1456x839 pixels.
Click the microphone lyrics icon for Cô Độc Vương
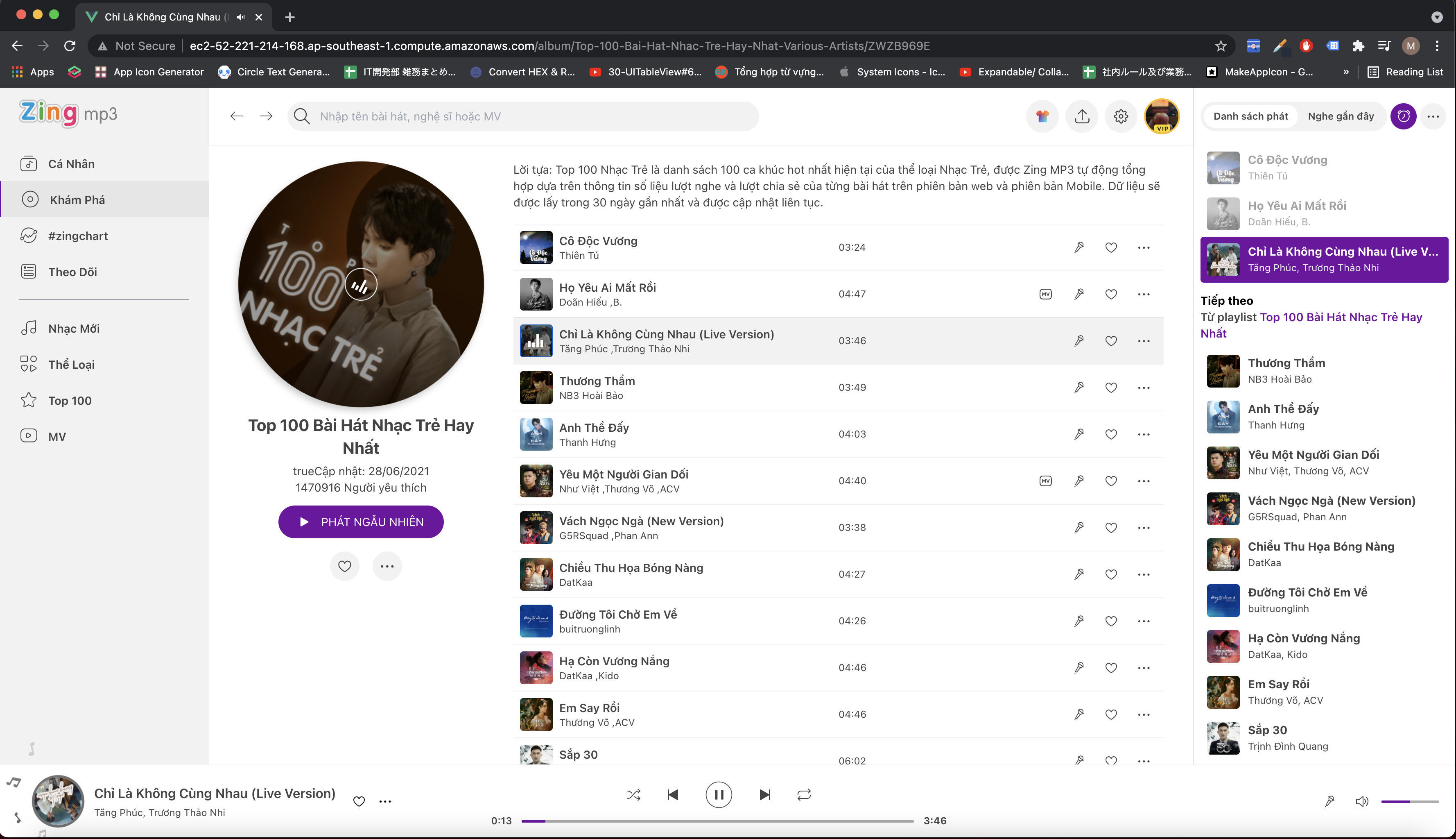point(1079,247)
